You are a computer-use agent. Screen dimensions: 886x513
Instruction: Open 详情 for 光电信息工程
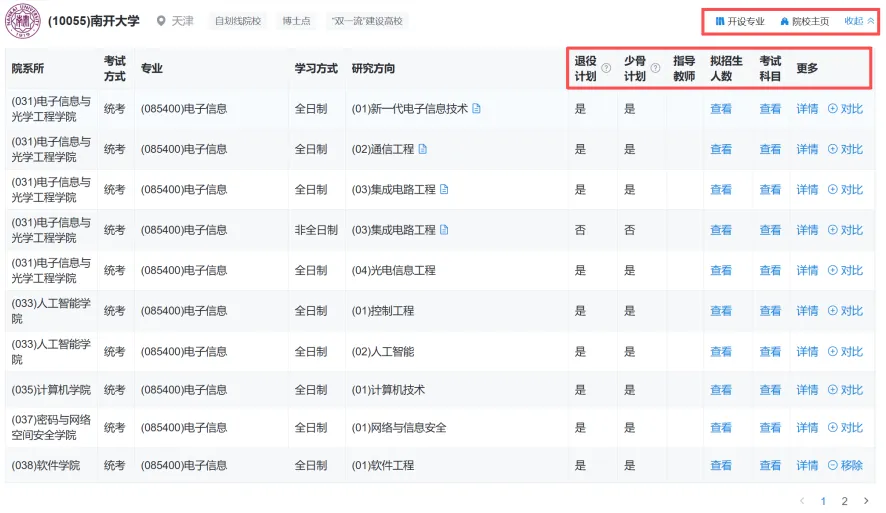click(x=807, y=270)
